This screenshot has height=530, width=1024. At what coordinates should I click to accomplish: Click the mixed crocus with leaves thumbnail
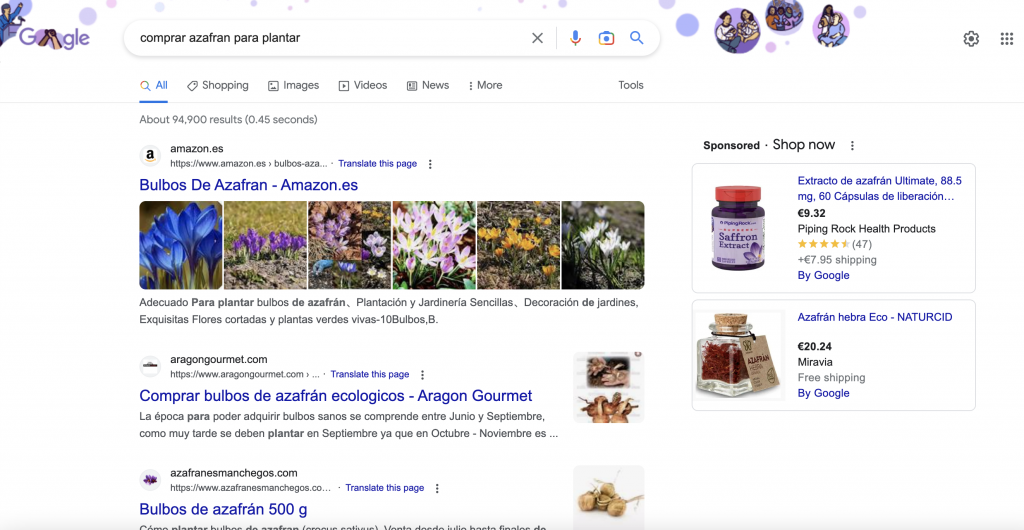click(x=349, y=245)
